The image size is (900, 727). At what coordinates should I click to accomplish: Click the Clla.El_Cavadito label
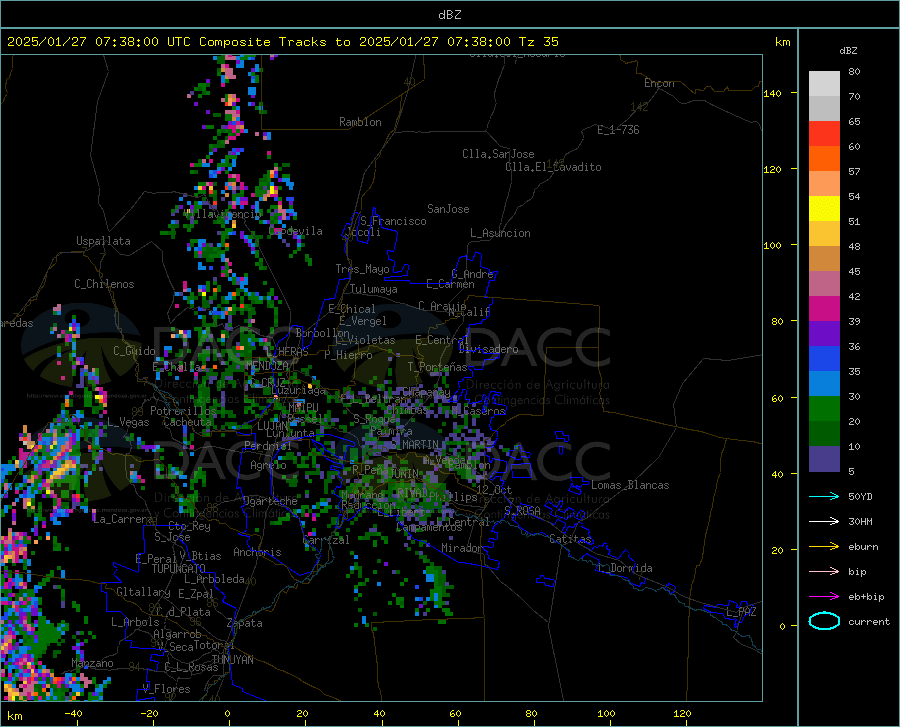553,167
